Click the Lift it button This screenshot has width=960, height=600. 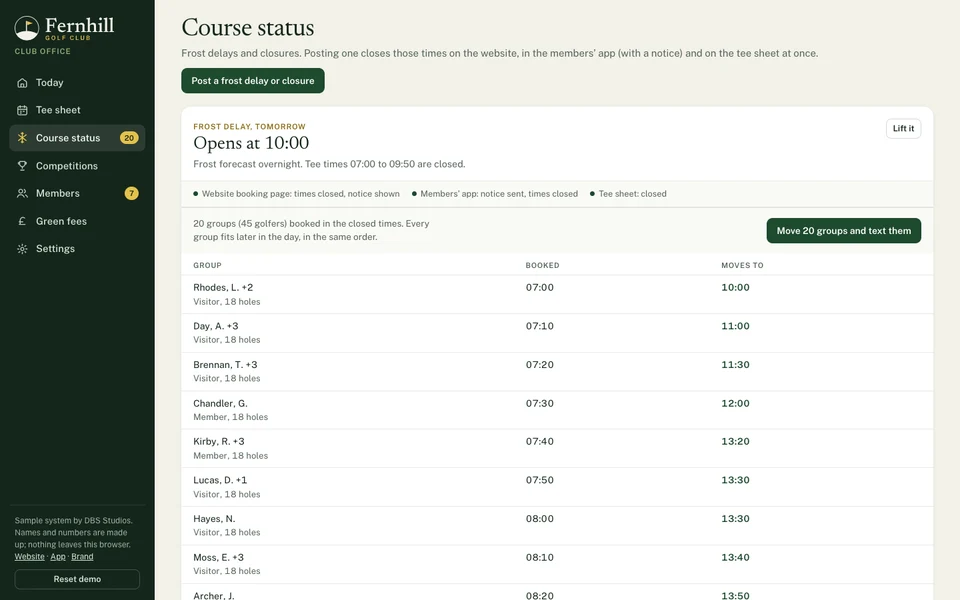click(x=903, y=129)
